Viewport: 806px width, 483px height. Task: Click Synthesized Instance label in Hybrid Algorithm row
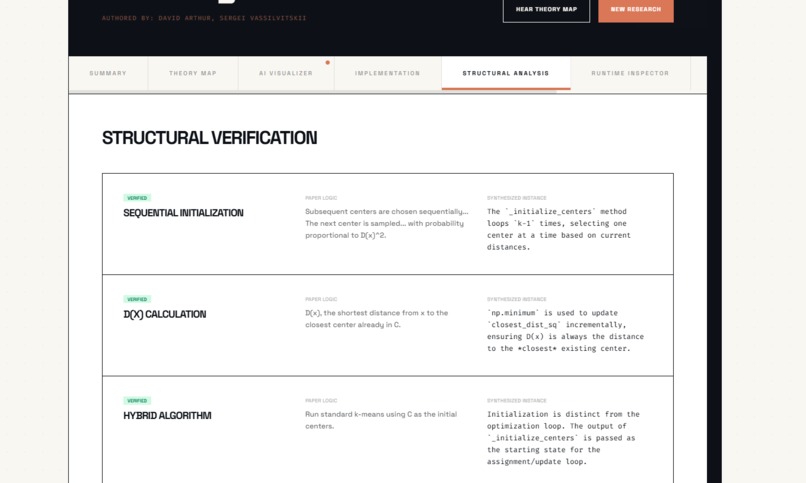pyautogui.click(x=517, y=400)
